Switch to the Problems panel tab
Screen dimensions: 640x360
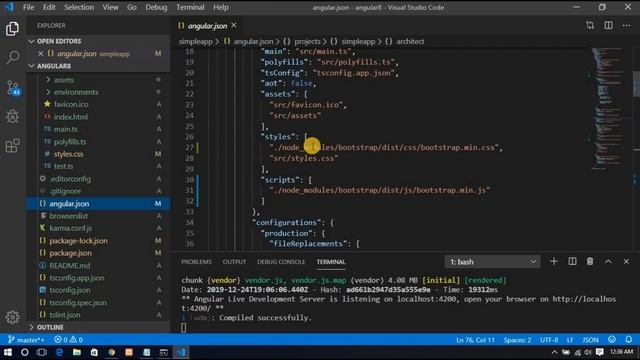pyautogui.click(x=196, y=262)
